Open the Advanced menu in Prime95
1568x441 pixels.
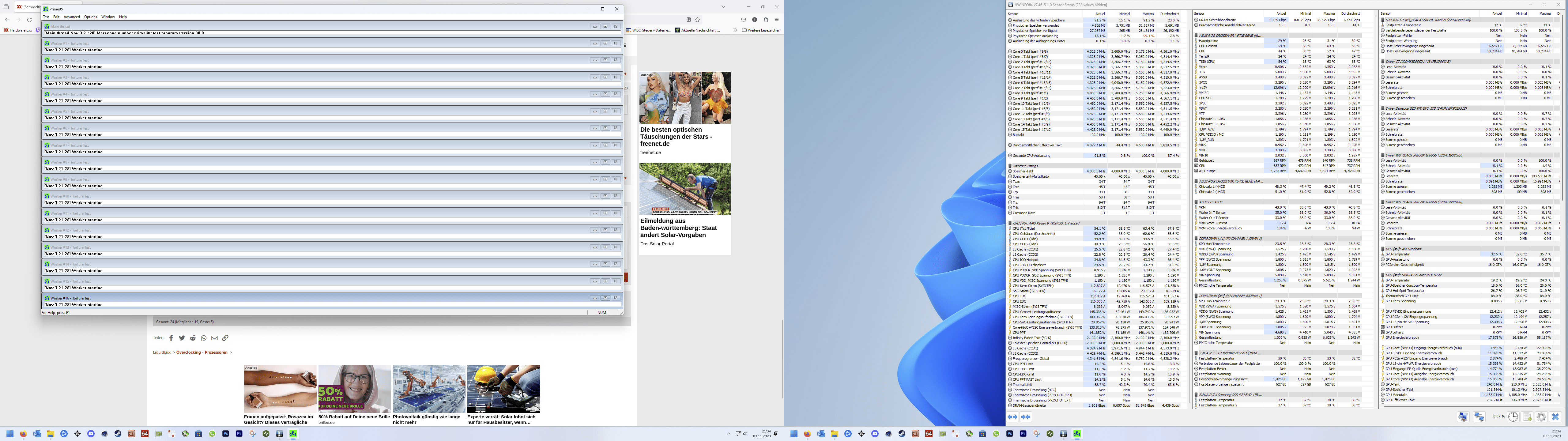point(72,17)
